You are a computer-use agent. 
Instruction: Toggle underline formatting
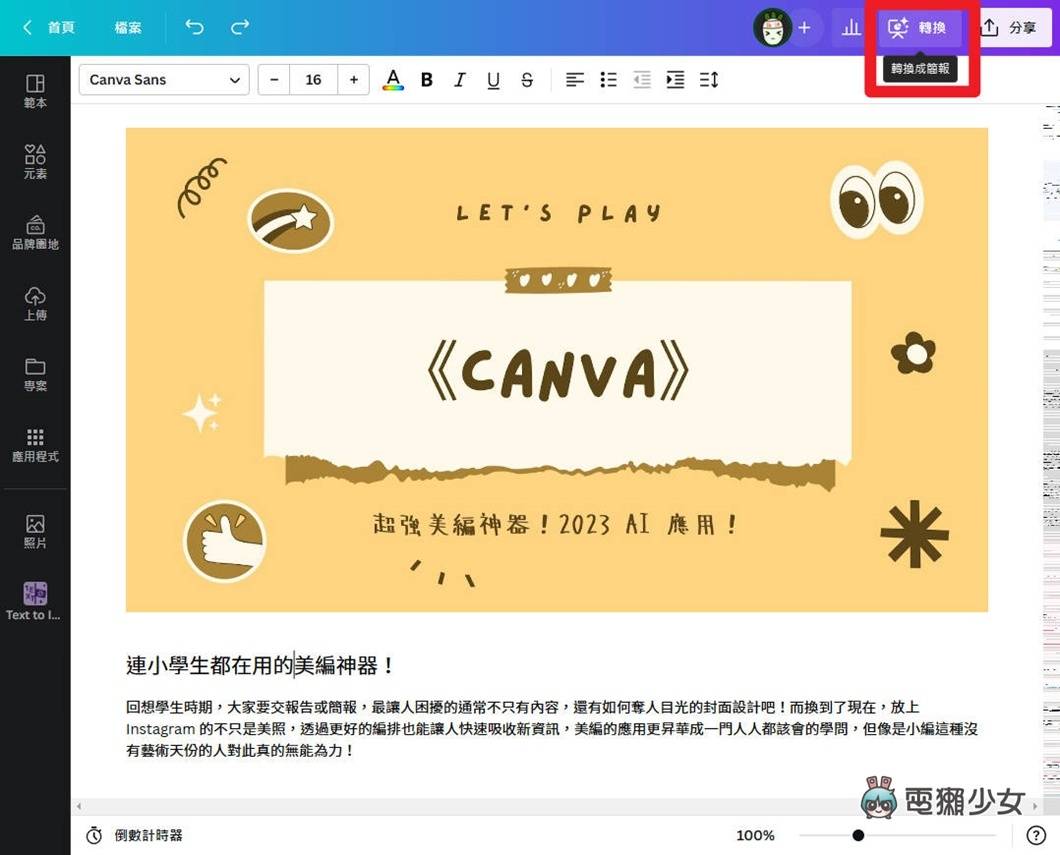[493, 80]
